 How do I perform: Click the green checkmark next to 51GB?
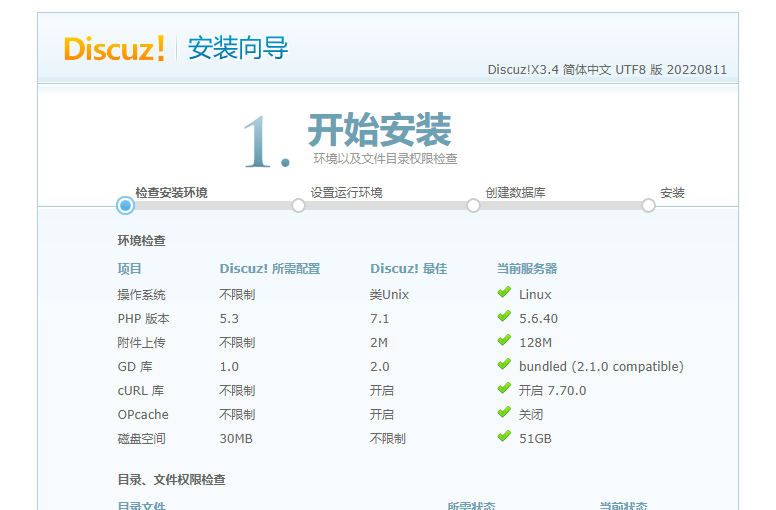tap(504, 437)
